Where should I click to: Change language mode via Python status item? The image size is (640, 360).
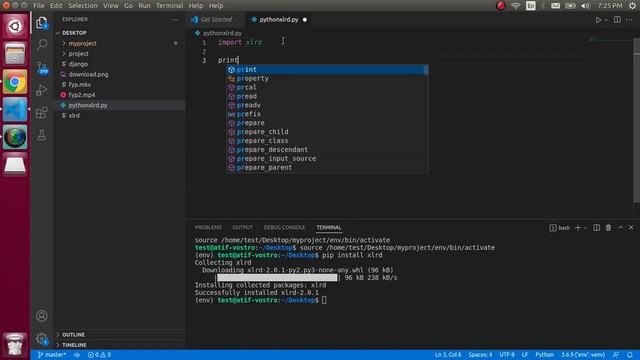(x=544, y=355)
